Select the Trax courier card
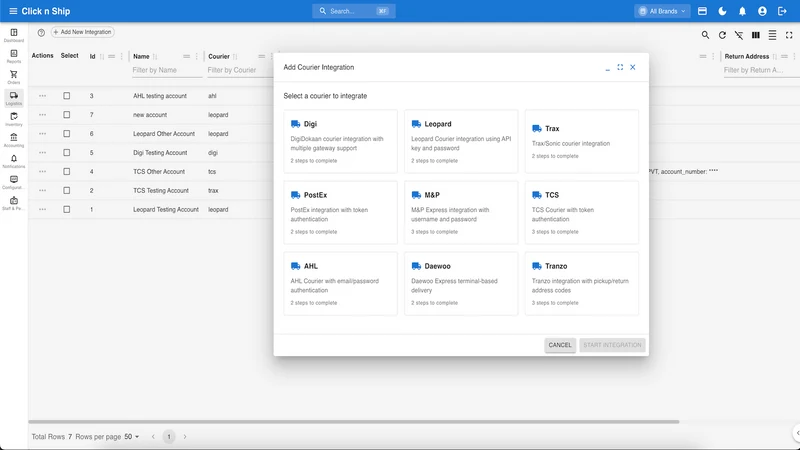The width and height of the screenshot is (800, 450). (x=582, y=141)
